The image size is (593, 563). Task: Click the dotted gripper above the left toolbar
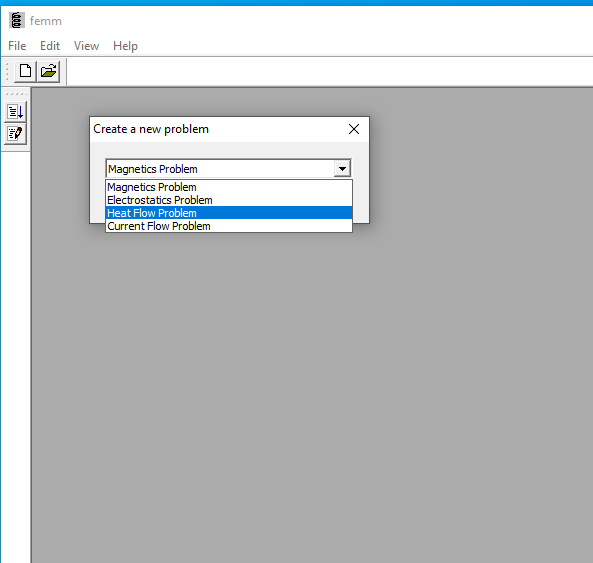16,93
